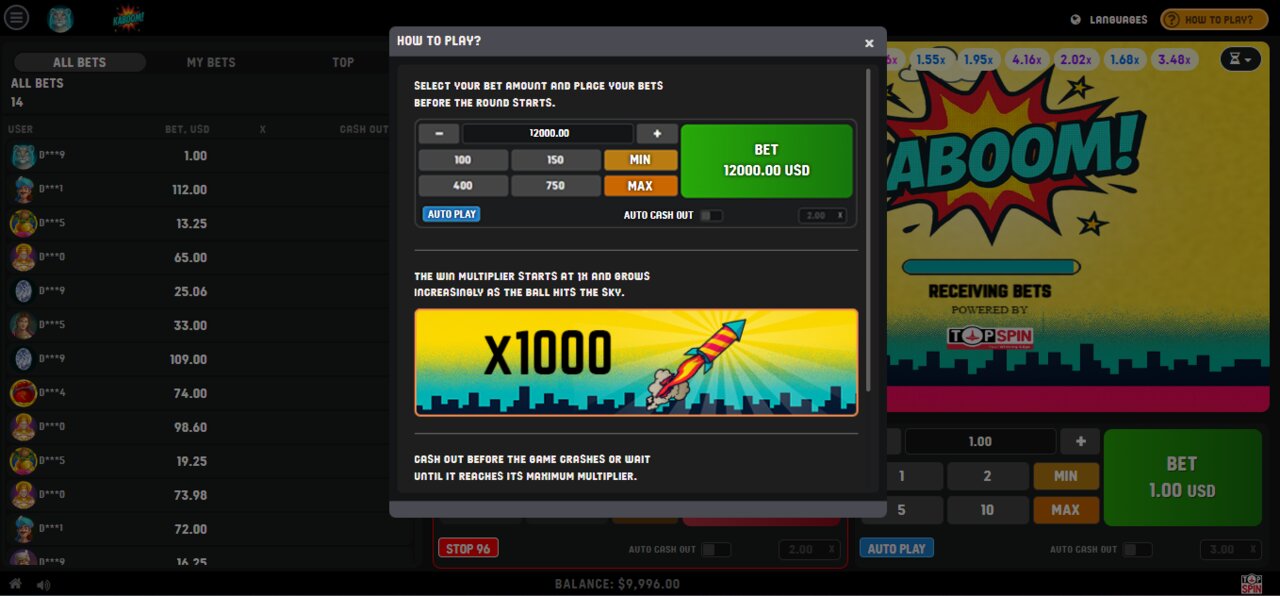Screen dimensions: 1280x596
Task: Click the dialog vertical scrollbar
Action: 868,230
